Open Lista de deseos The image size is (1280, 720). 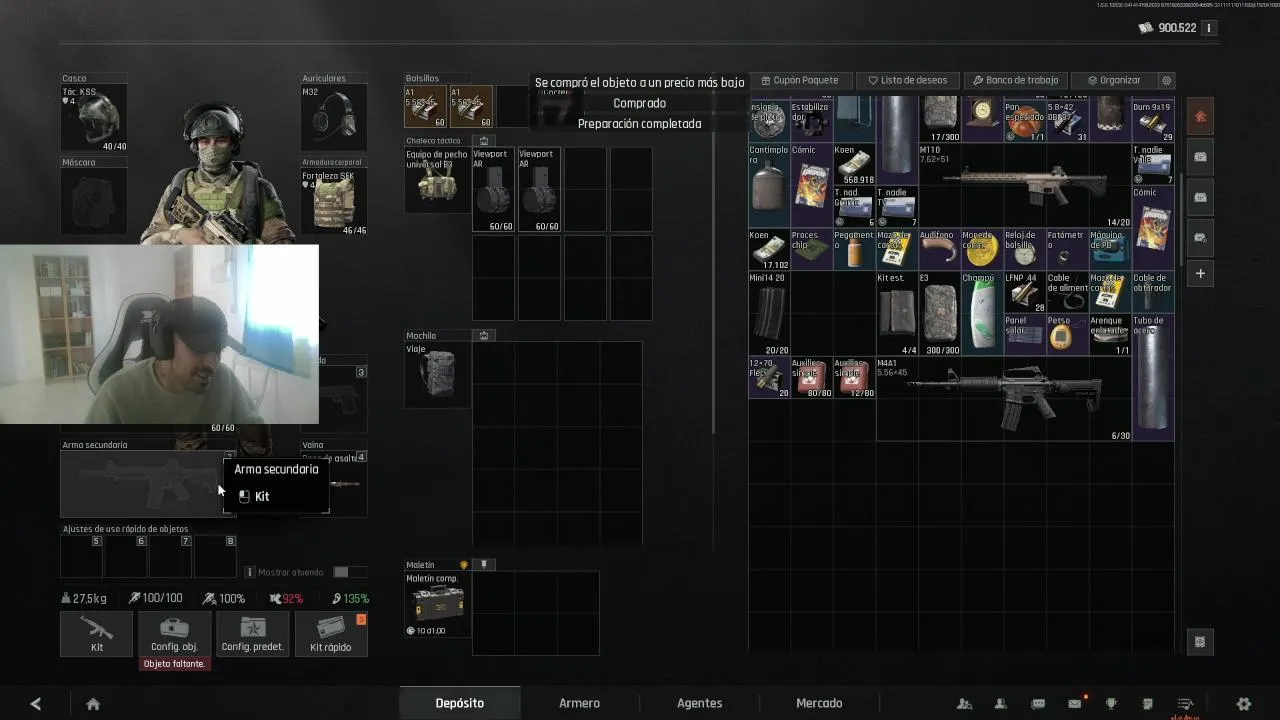click(908, 80)
